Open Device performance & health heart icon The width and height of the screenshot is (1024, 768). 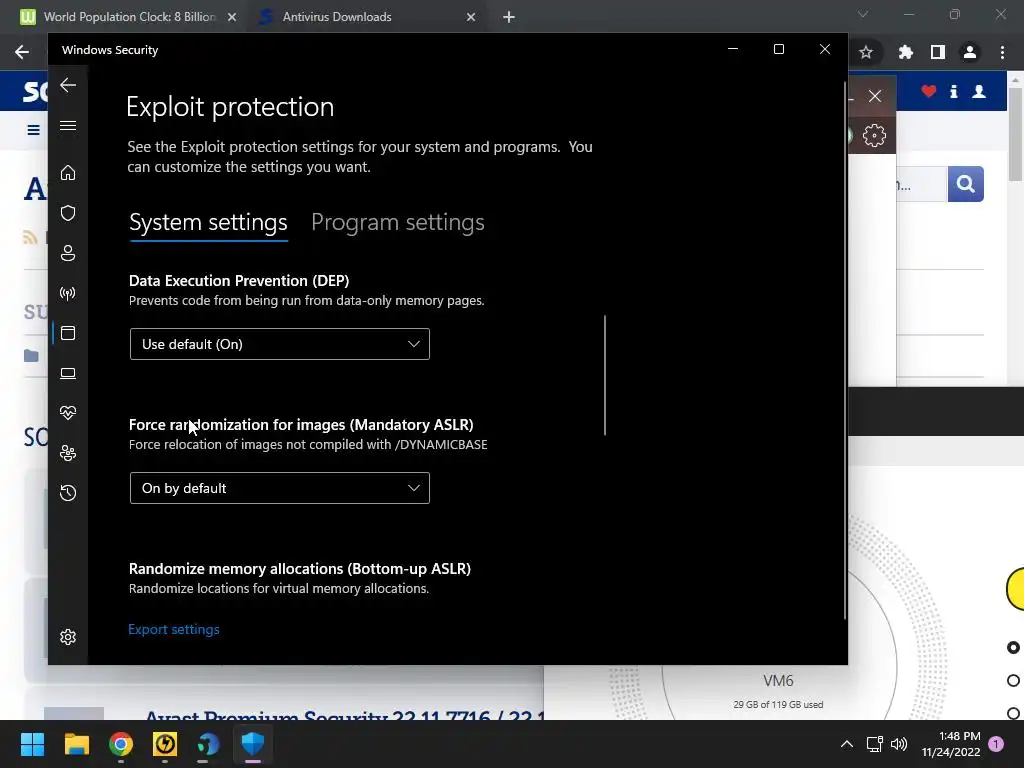(x=68, y=413)
